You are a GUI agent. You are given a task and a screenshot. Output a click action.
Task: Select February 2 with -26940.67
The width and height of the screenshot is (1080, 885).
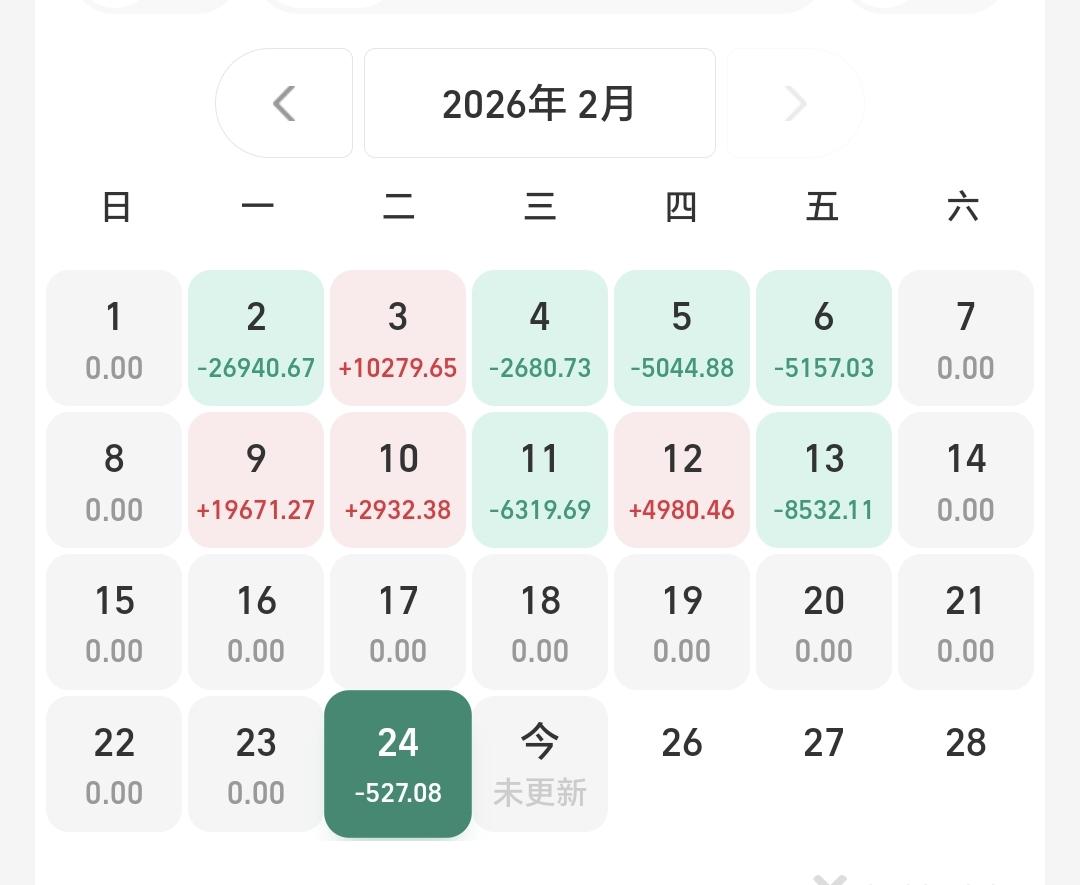click(x=256, y=338)
